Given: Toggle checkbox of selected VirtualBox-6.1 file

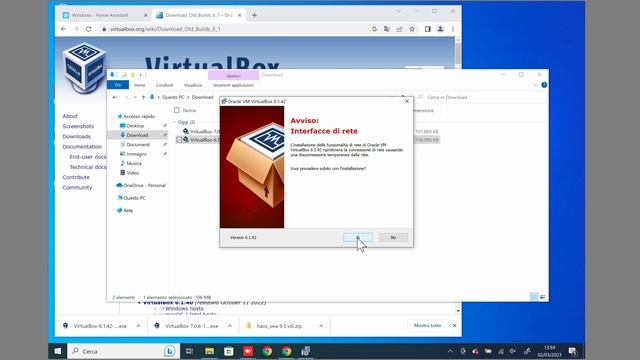Looking at the screenshot, I should click(x=179, y=140).
